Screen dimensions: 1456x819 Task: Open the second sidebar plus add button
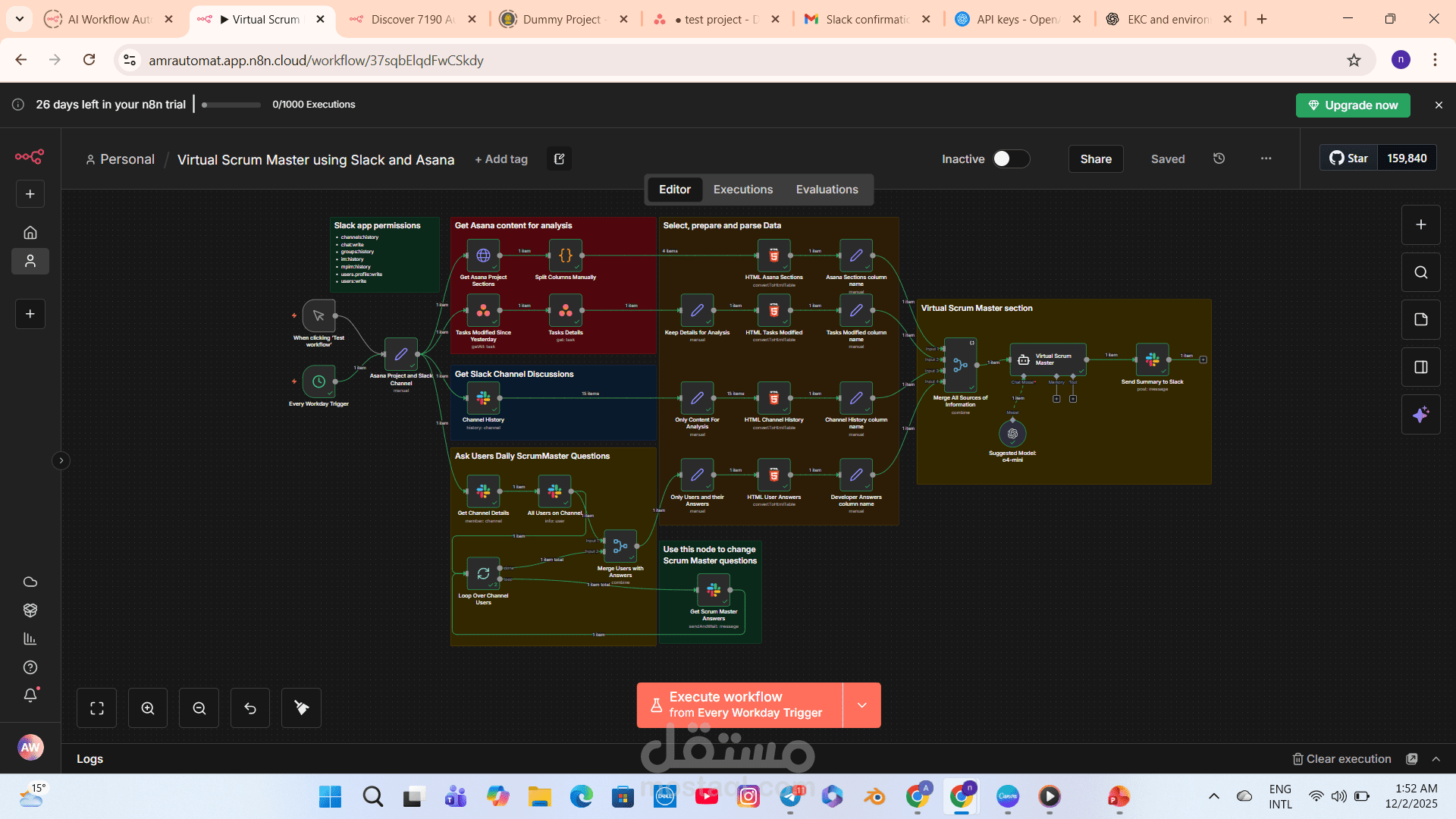[30, 314]
